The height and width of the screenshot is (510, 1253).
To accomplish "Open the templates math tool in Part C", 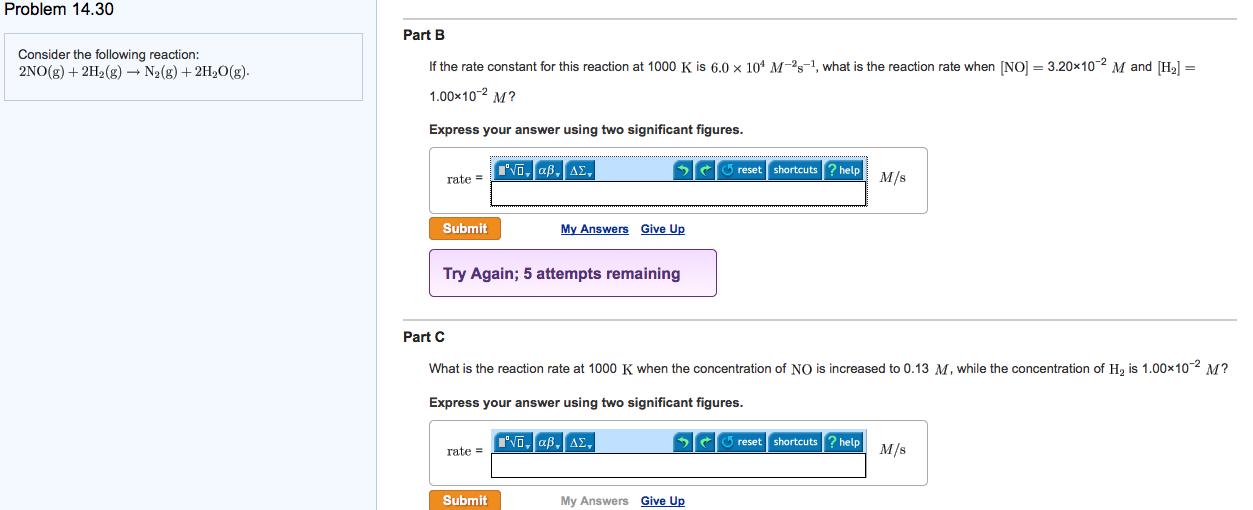I will (x=515, y=442).
